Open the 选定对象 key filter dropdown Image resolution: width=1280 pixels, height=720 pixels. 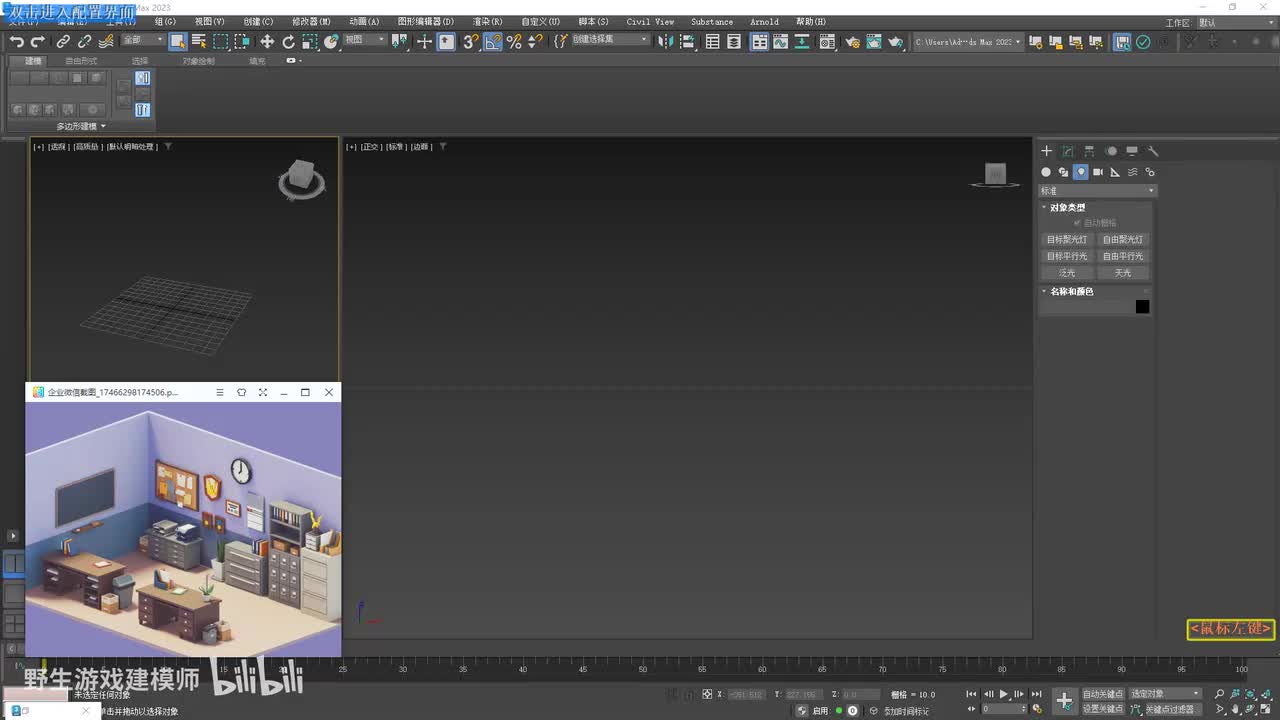pyautogui.click(x=1165, y=693)
